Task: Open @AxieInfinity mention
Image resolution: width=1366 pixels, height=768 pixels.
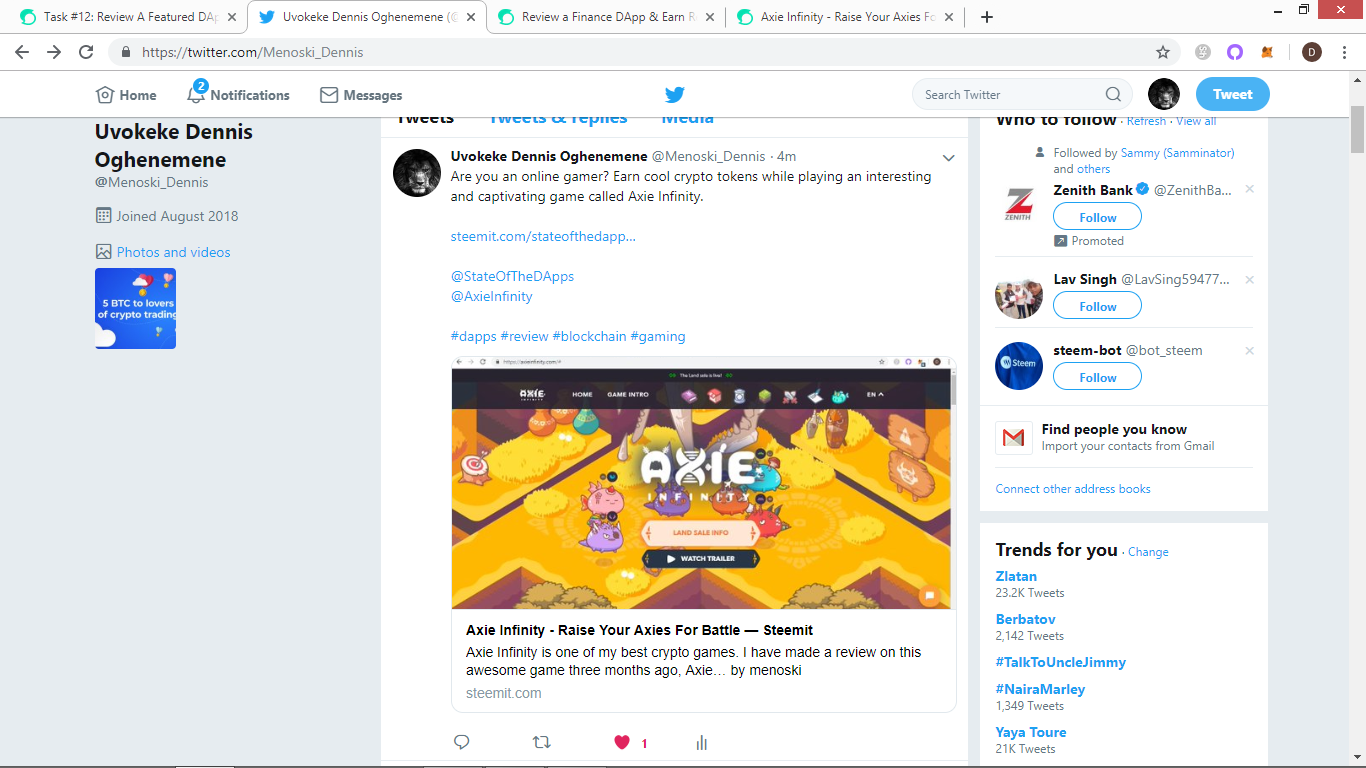Action: [491, 296]
